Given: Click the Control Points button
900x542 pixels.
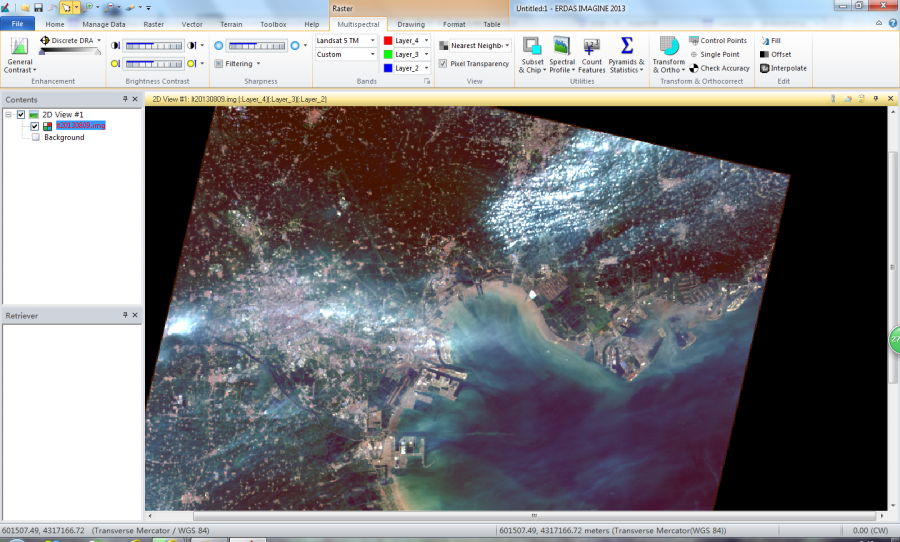Looking at the screenshot, I should point(718,41).
